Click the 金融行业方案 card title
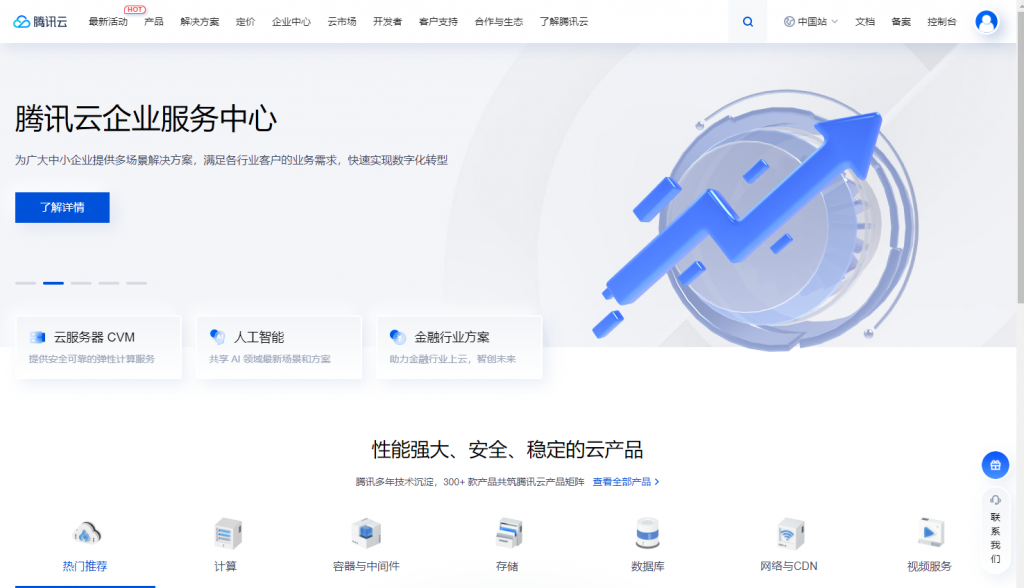1024x588 pixels. click(x=452, y=337)
